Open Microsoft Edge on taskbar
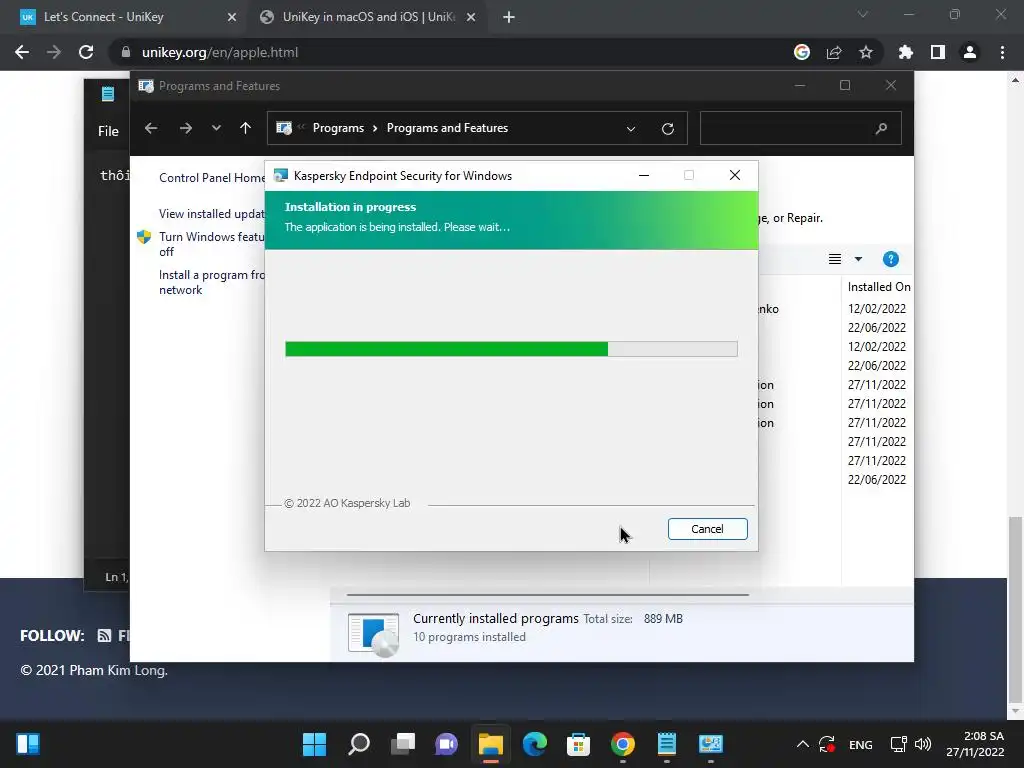The height and width of the screenshot is (768, 1024). (x=535, y=744)
